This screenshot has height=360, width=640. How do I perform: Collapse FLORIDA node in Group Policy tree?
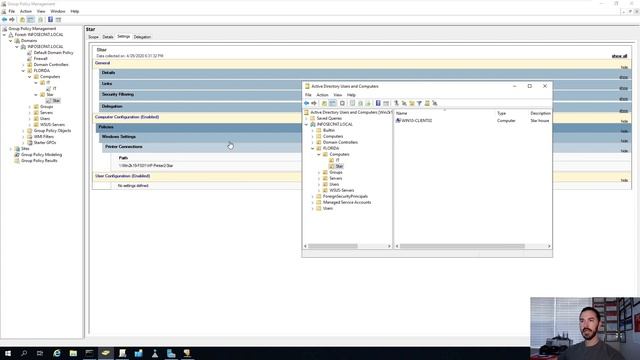point(23,71)
